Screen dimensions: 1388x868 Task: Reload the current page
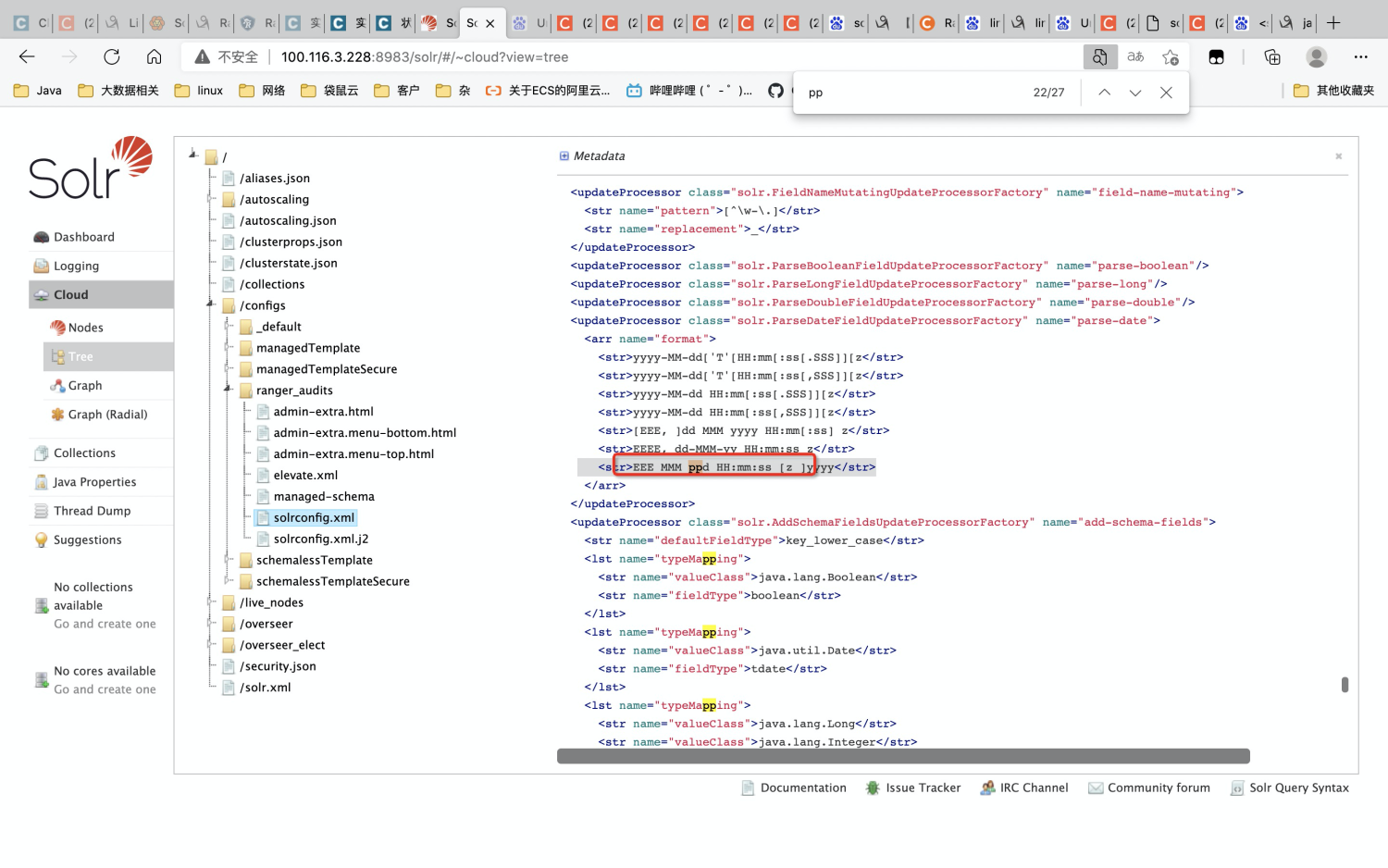(112, 56)
